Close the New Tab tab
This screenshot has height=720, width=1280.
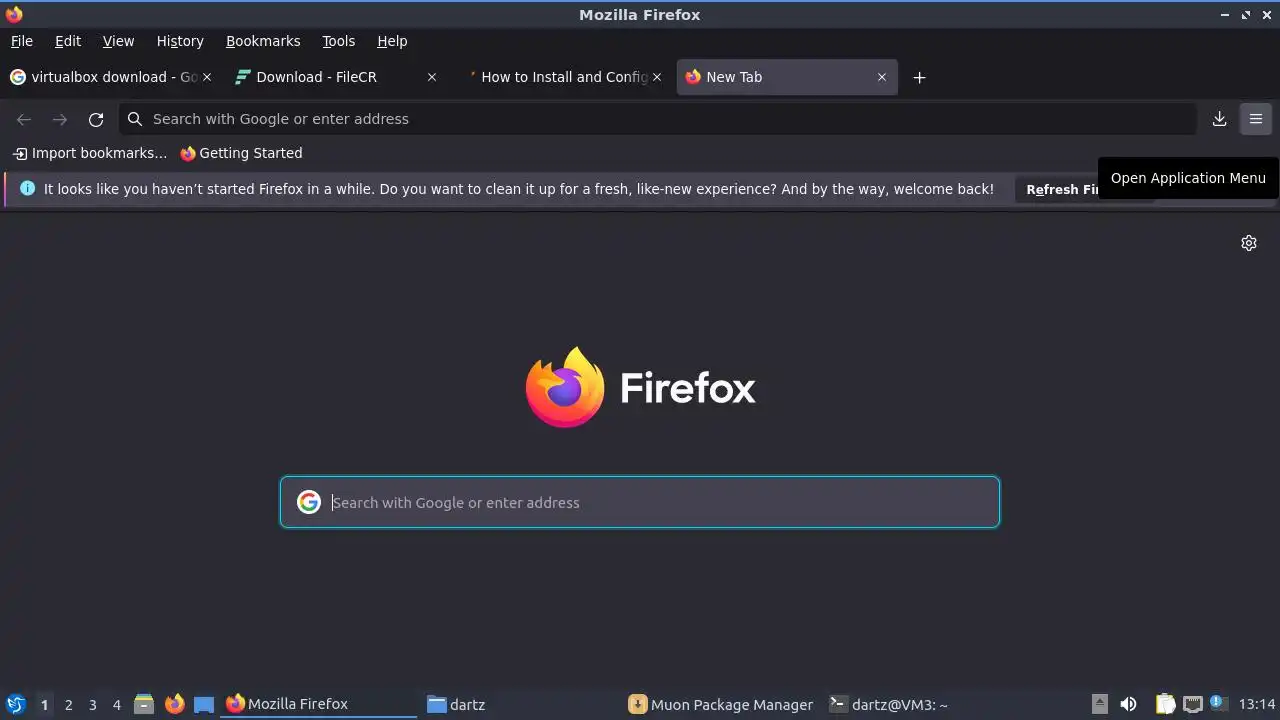click(882, 77)
